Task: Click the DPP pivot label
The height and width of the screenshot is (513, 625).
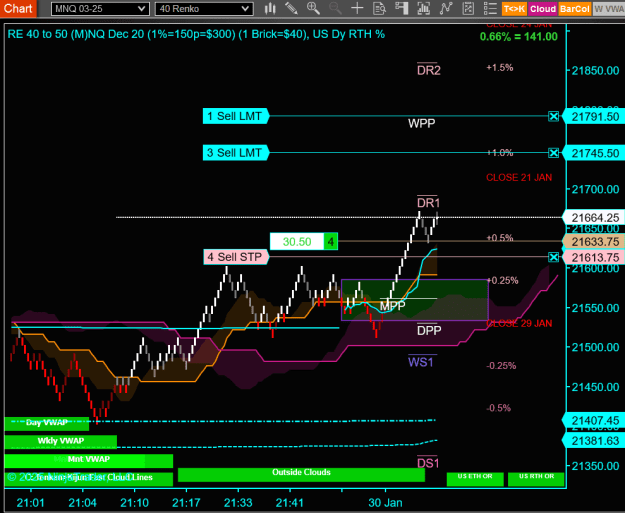Action: [x=429, y=330]
